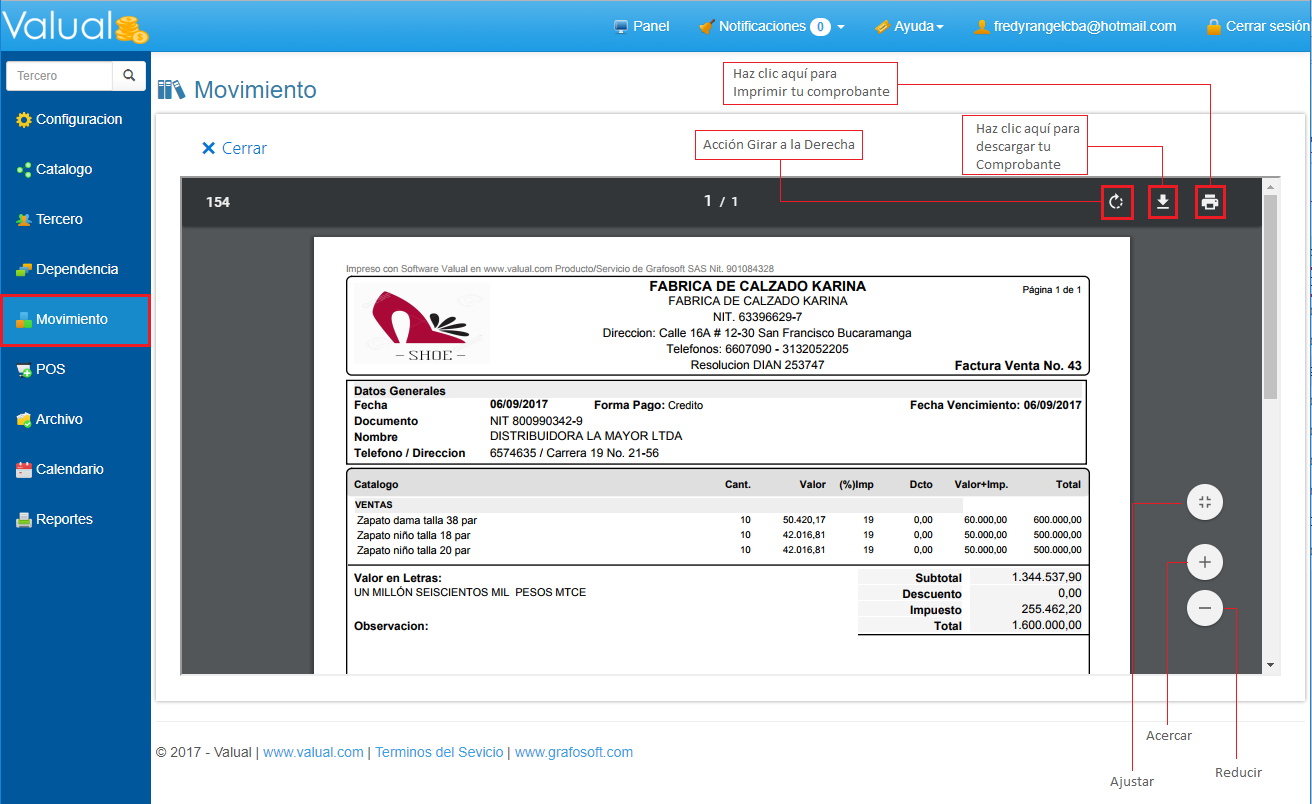Open the POS module
Image resolution: width=1312 pixels, height=804 pixels.
[50, 370]
